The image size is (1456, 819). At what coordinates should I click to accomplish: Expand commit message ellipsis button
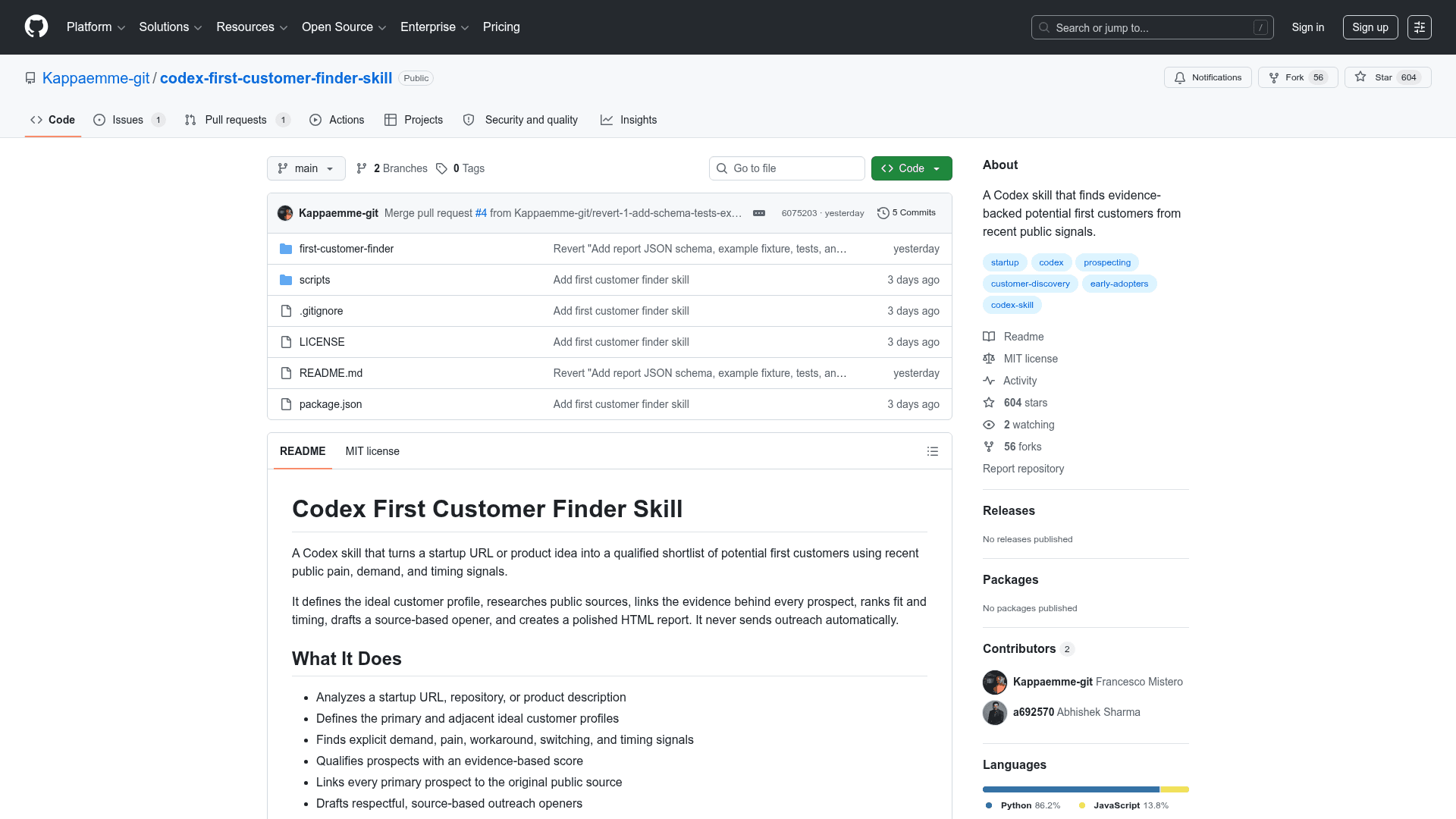tap(759, 213)
